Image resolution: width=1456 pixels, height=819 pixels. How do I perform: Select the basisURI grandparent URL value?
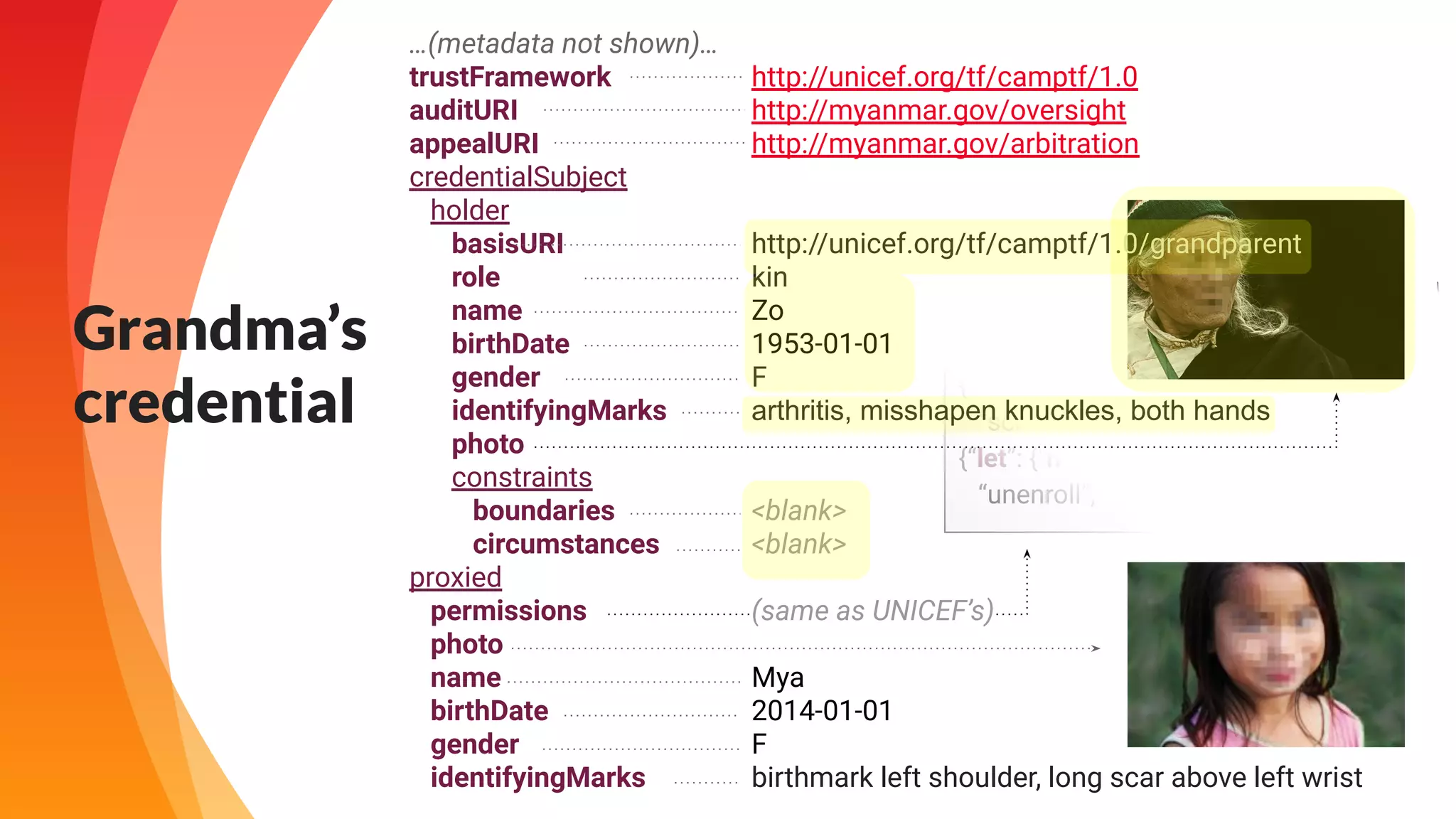click(1026, 245)
